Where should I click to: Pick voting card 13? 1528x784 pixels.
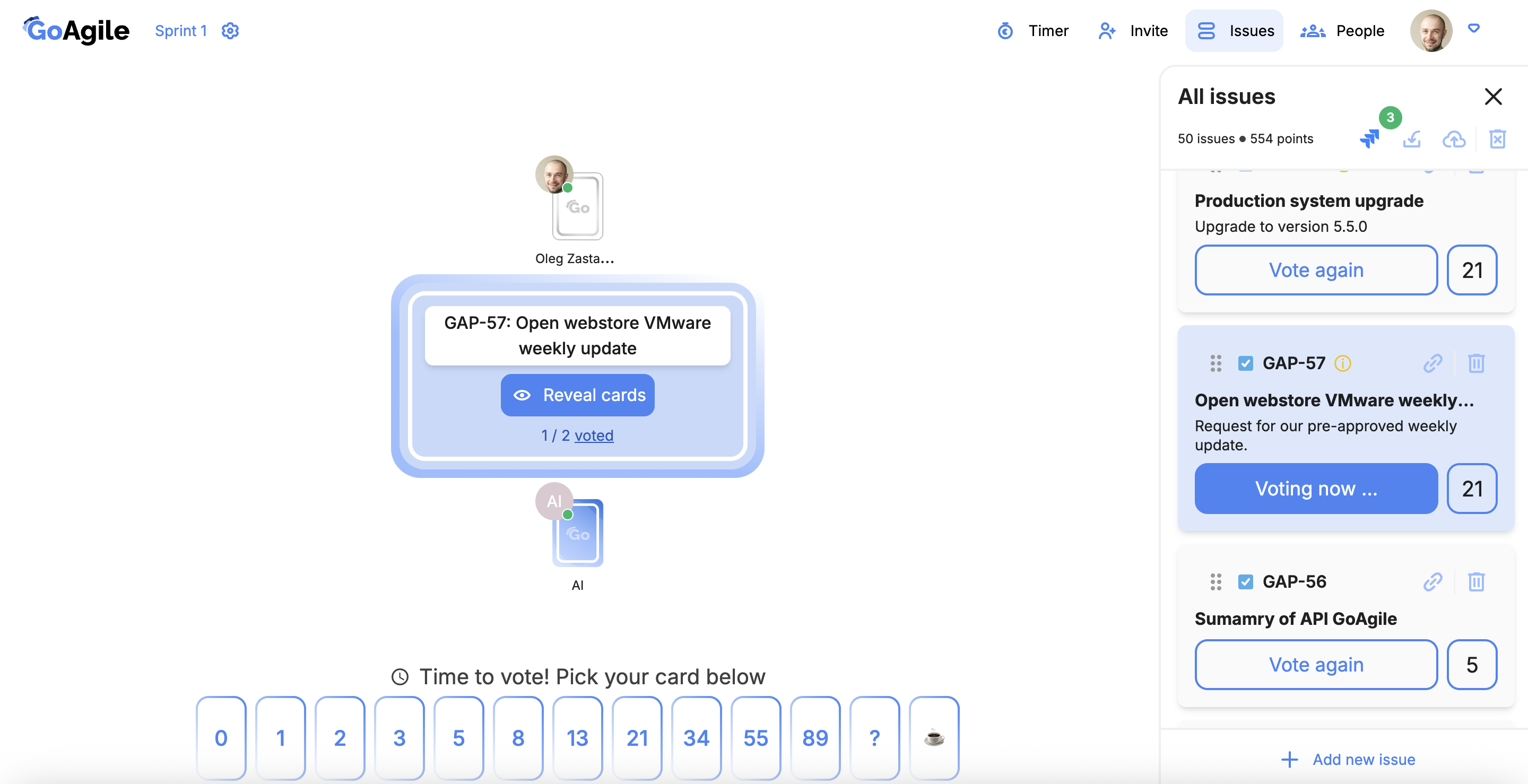click(577, 738)
